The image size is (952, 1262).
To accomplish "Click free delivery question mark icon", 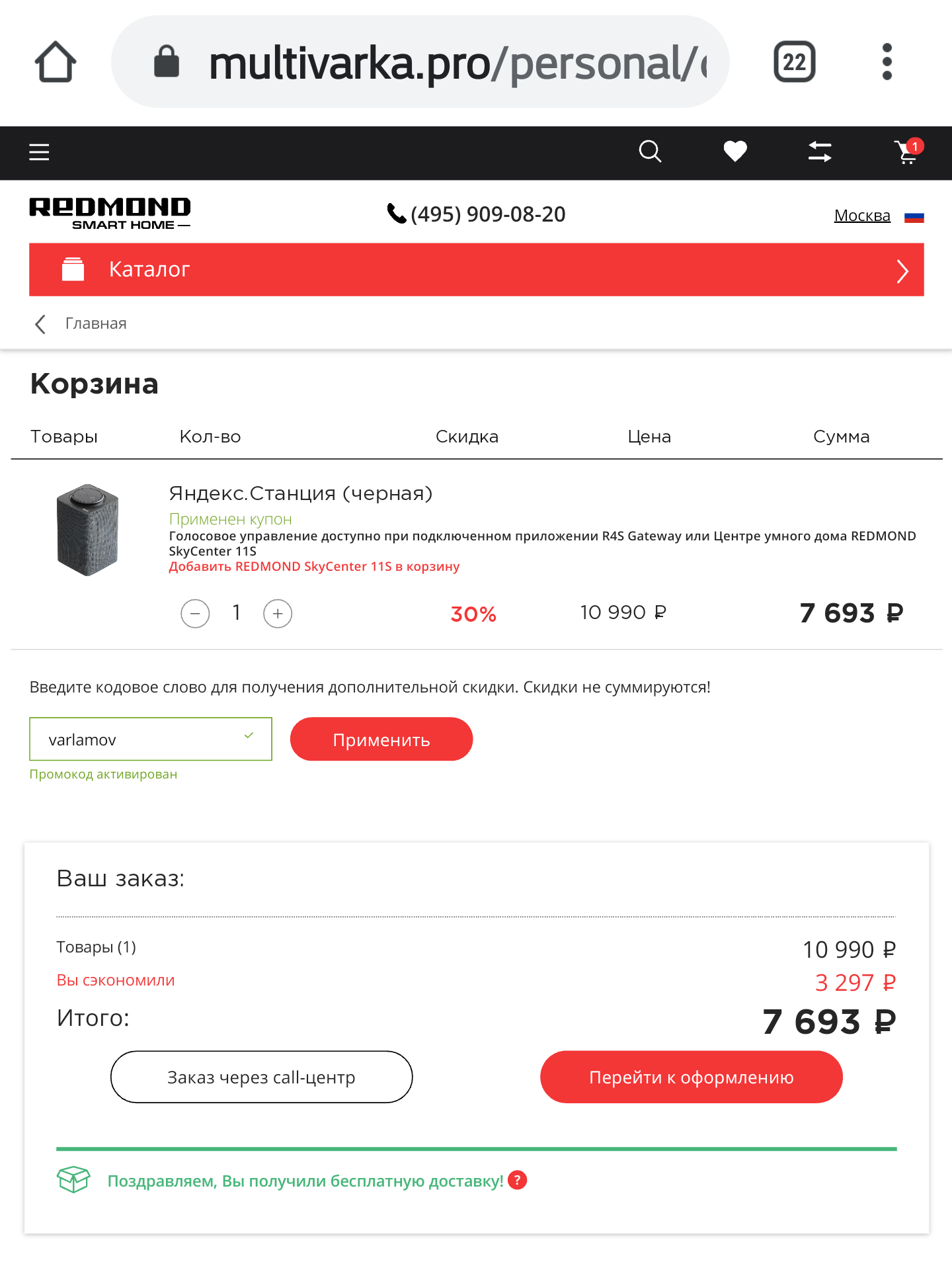I will pos(518,1180).
